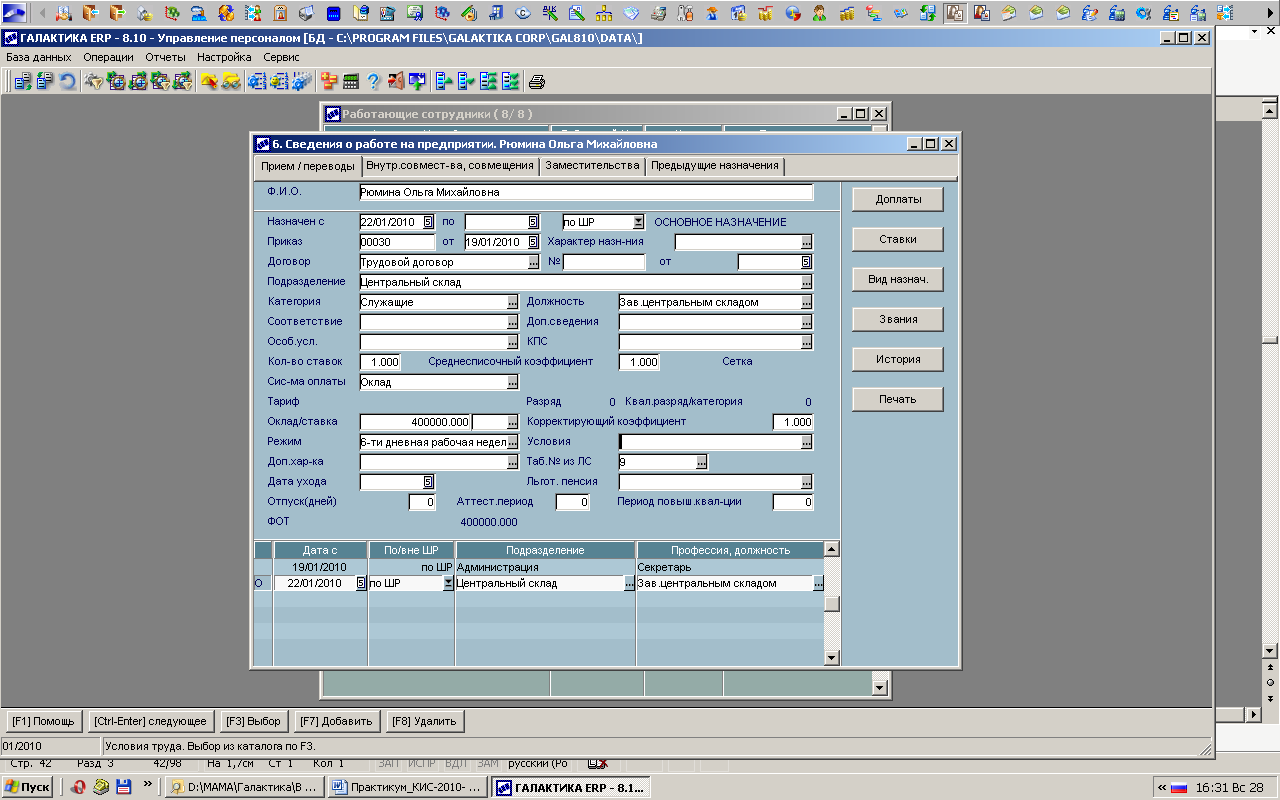1280x800 pixels.
Task: Click the История button
Action: (898, 359)
